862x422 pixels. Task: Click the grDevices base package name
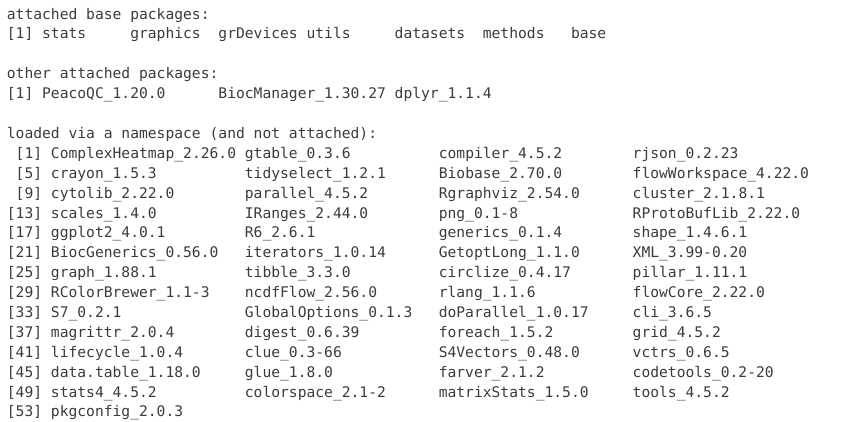point(258,33)
